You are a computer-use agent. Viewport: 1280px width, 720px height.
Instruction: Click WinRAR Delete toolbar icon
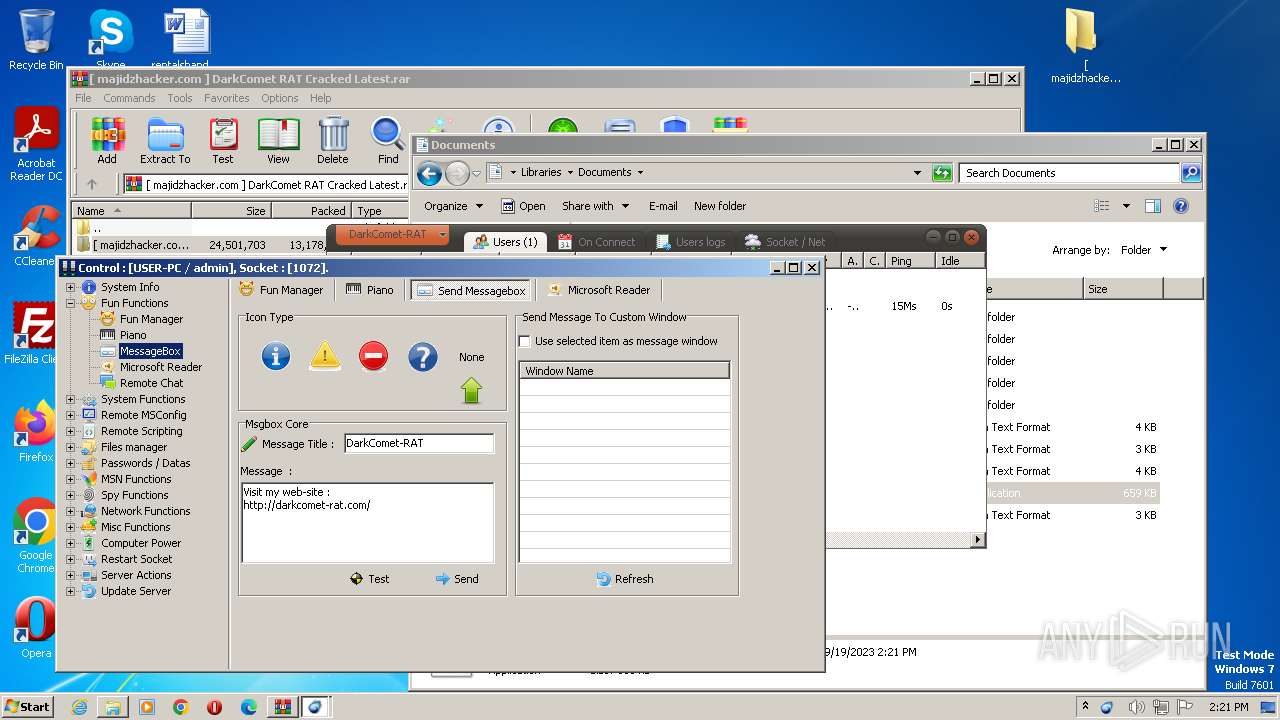pyautogui.click(x=333, y=141)
